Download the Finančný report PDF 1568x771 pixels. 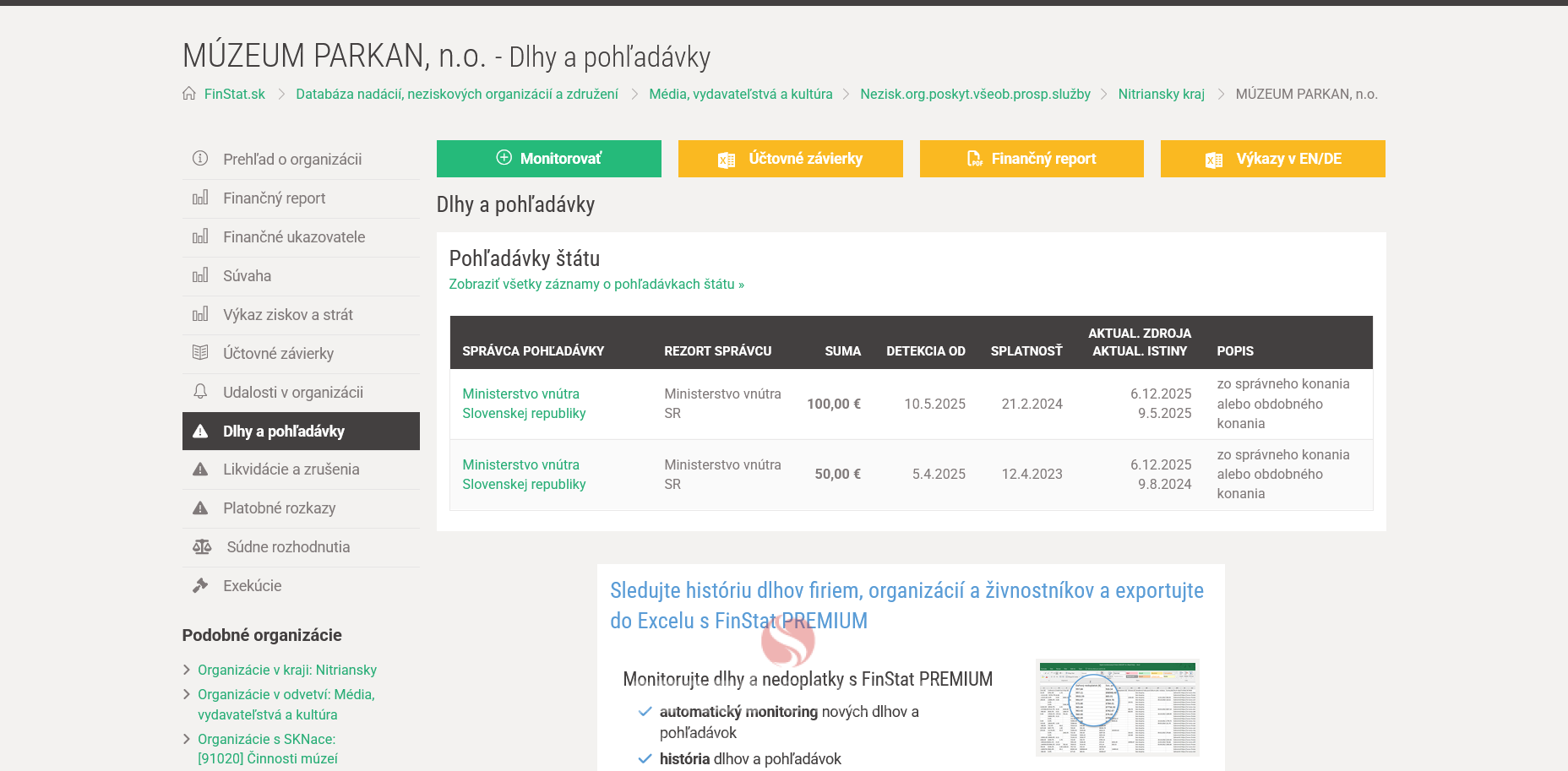(1031, 159)
